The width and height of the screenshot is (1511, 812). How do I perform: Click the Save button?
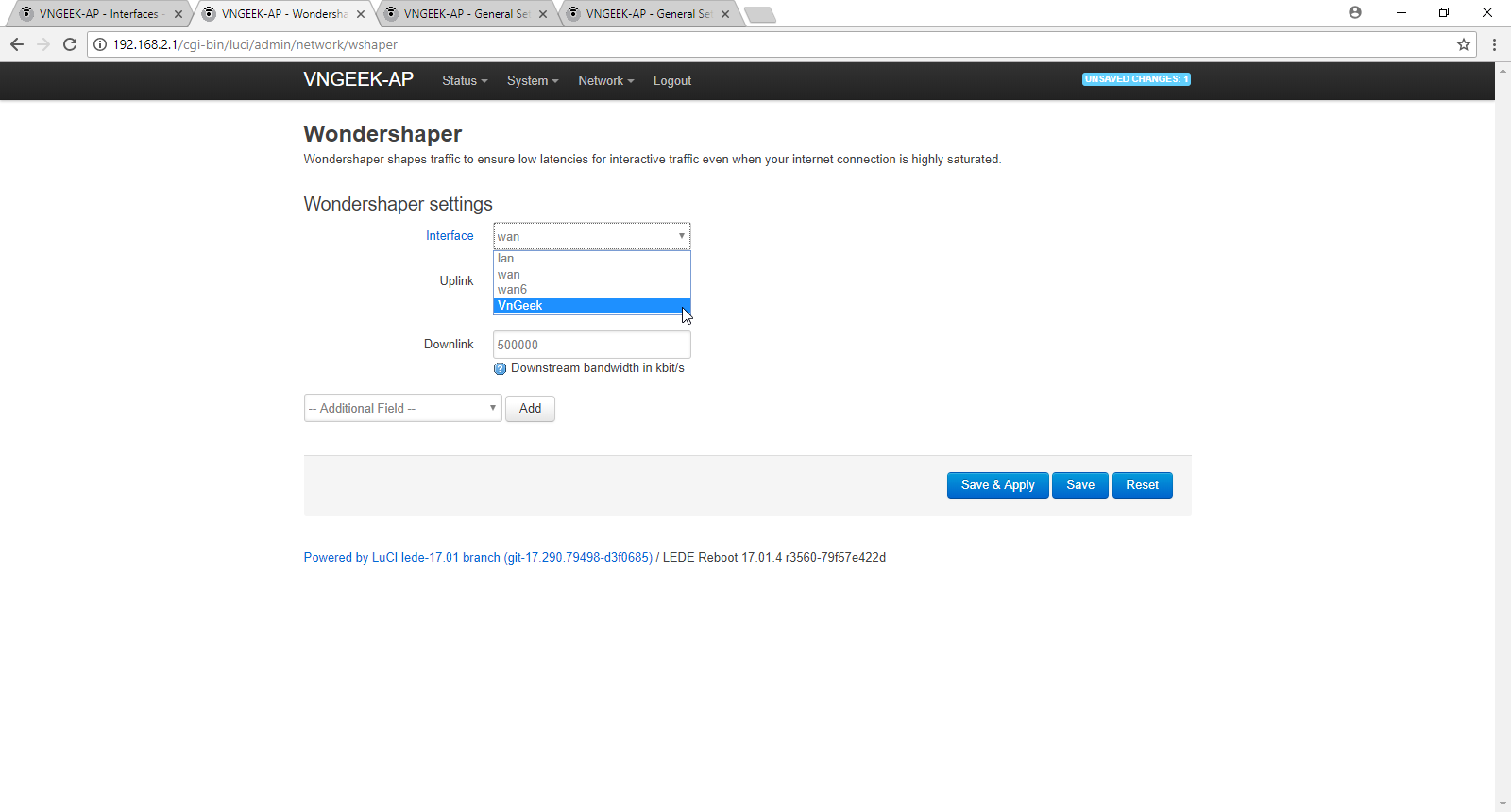[x=1080, y=485]
